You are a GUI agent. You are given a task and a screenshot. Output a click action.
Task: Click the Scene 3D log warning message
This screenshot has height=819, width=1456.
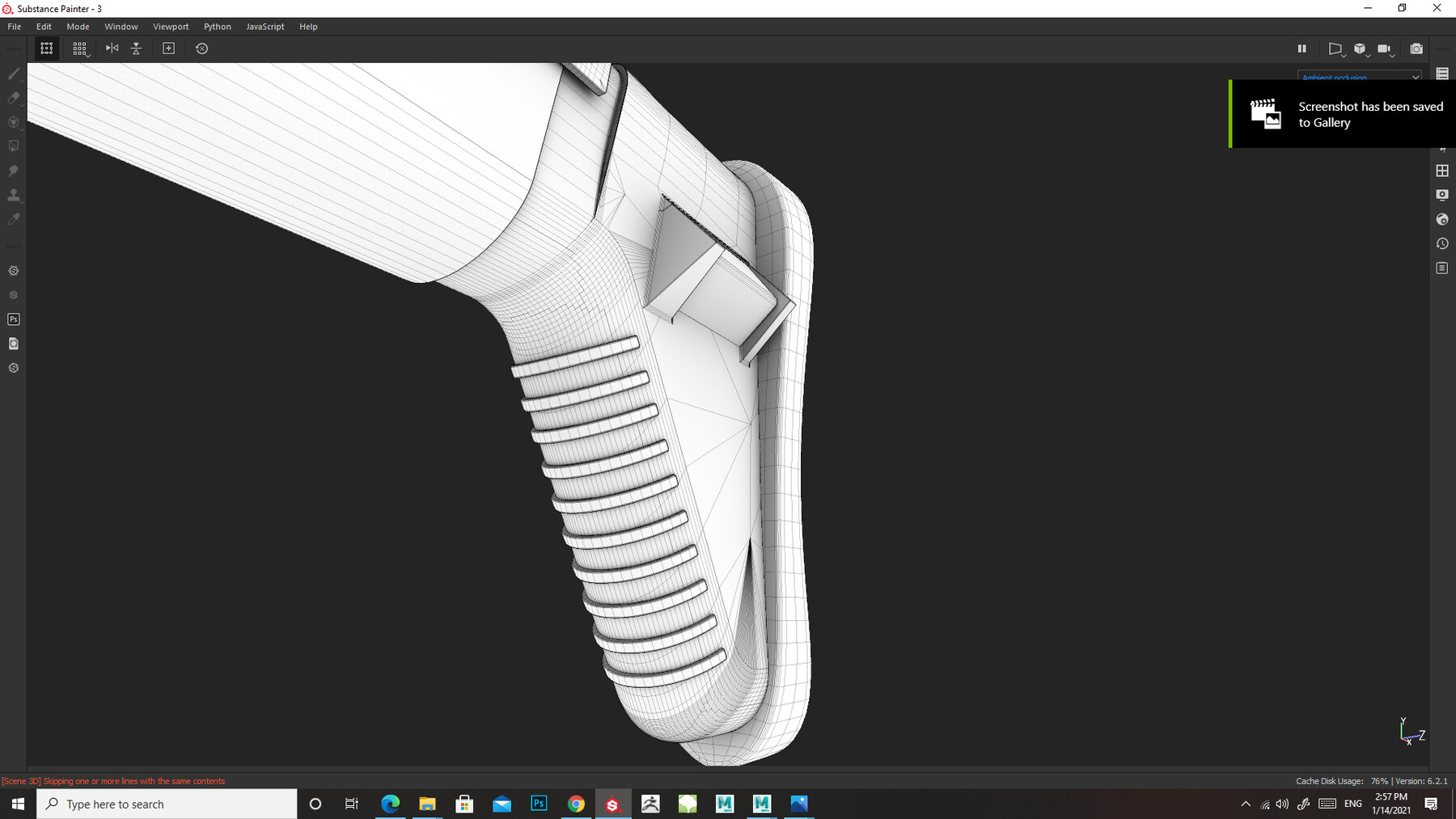[113, 781]
